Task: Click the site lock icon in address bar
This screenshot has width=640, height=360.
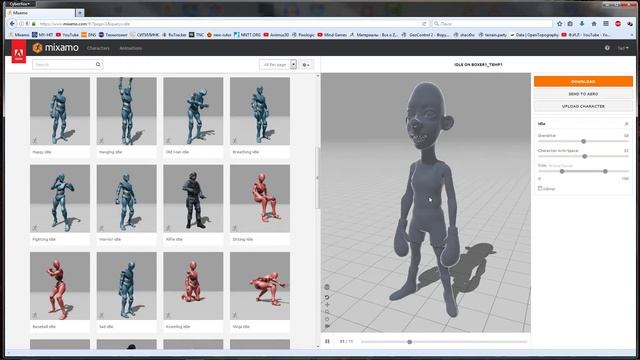Action: 34,24
